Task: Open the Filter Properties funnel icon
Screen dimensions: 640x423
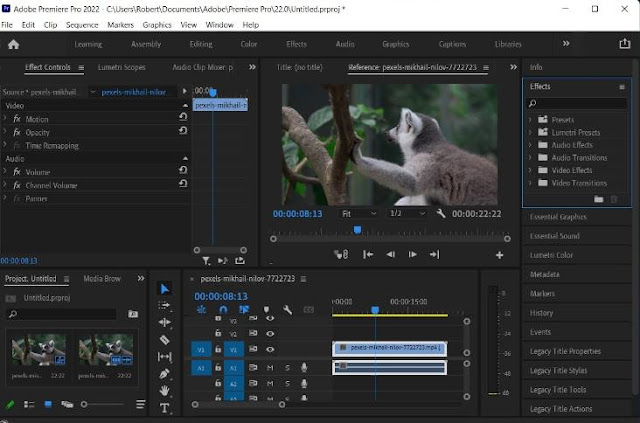Action: tap(207, 261)
